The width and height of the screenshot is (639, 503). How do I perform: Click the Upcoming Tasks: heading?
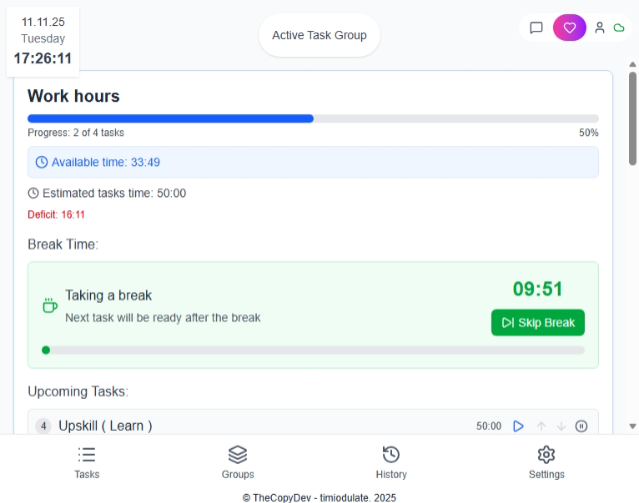click(x=78, y=391)
